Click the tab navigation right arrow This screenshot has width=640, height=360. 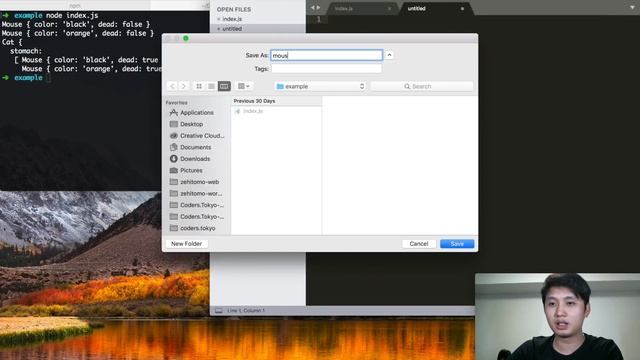click(318, 8)
